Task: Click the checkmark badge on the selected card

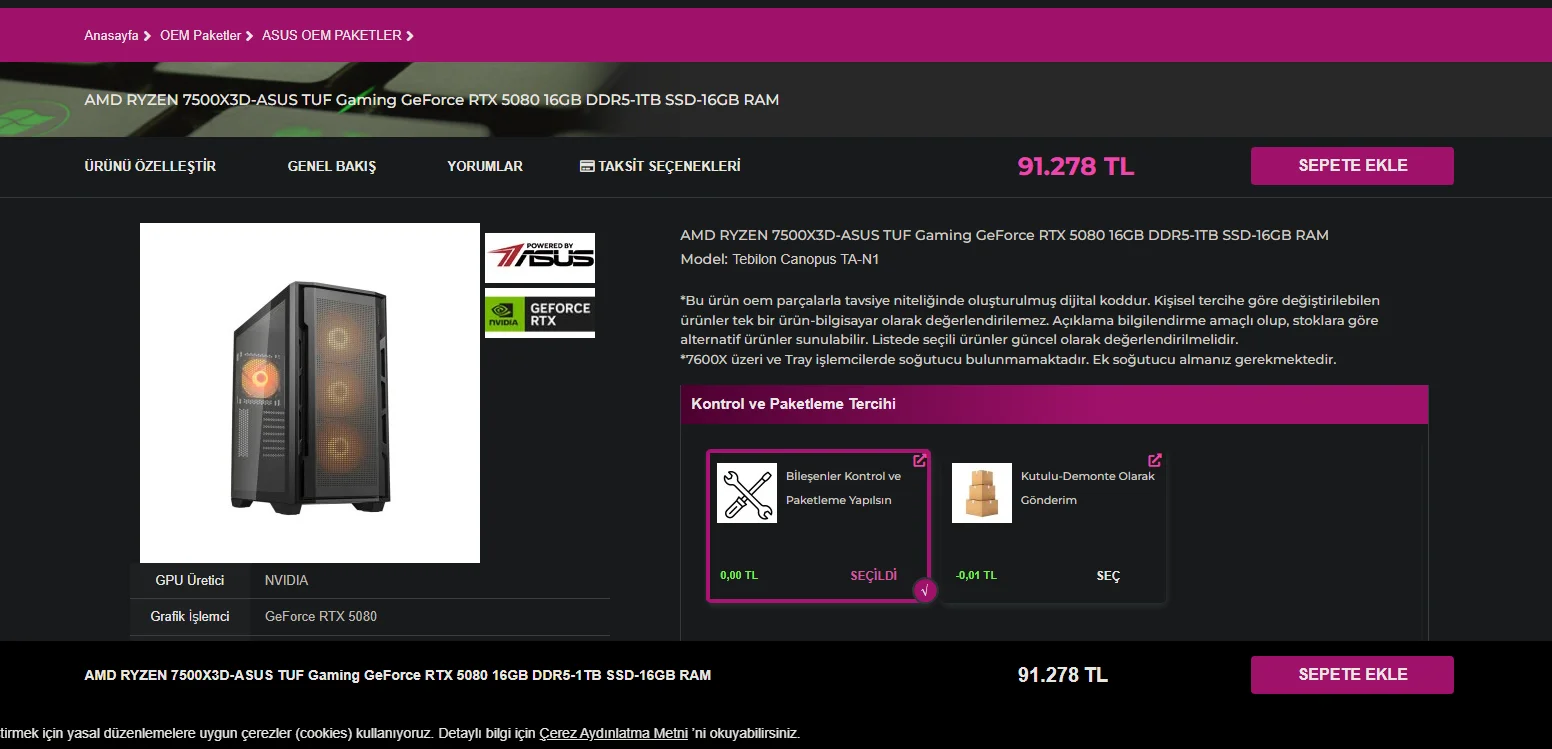Action: click(925, 591)
